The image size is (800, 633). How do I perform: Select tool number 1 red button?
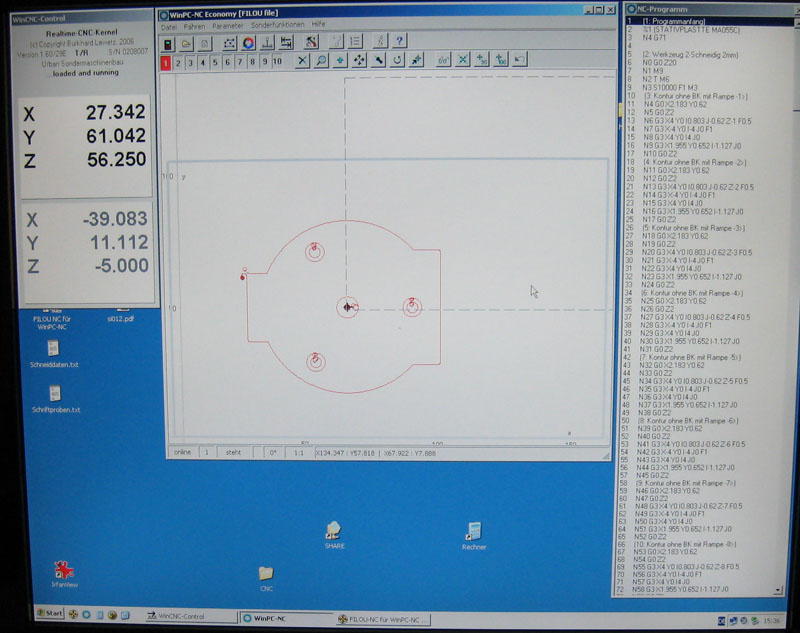point(166,61)
